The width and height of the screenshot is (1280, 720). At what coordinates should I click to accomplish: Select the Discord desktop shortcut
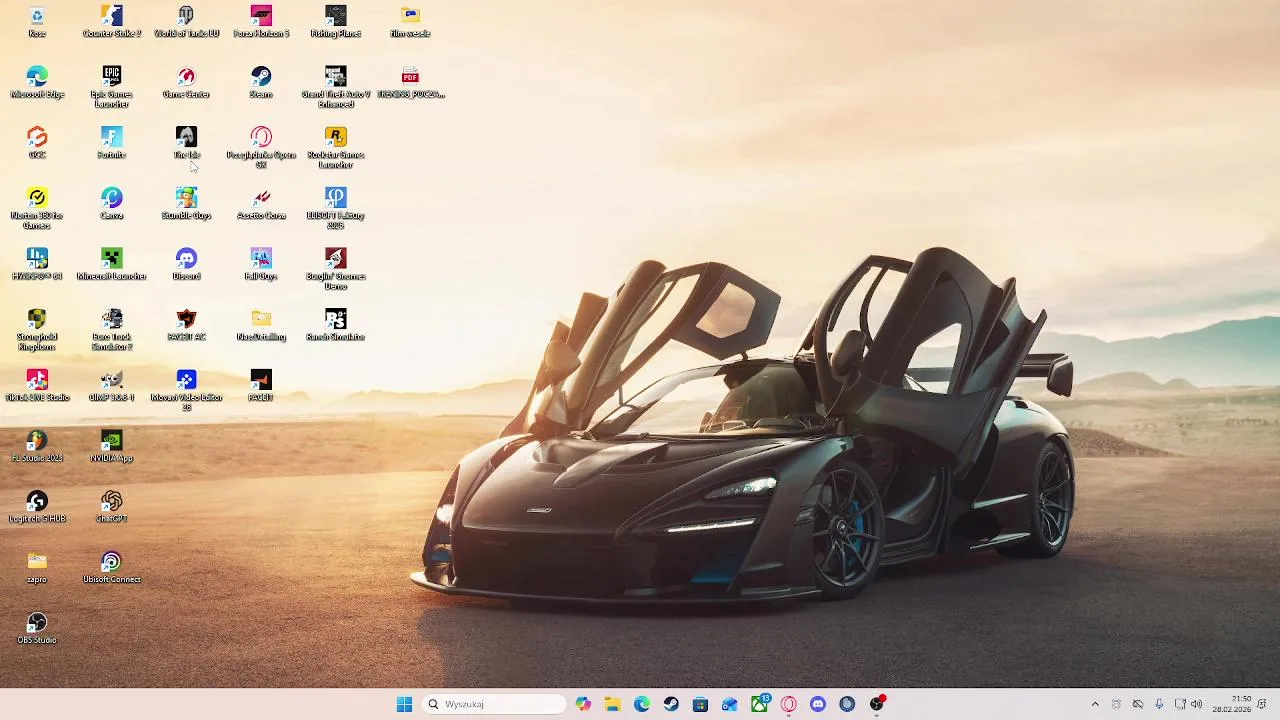pos(186,265)
